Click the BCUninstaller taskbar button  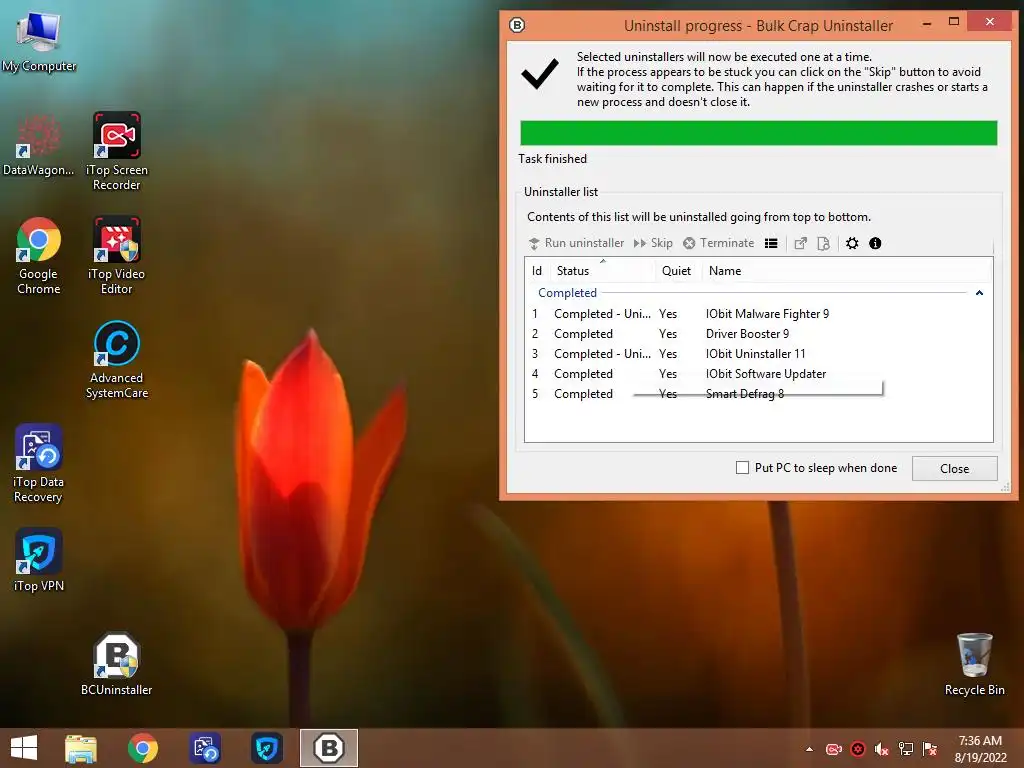[x=328, y=748]
